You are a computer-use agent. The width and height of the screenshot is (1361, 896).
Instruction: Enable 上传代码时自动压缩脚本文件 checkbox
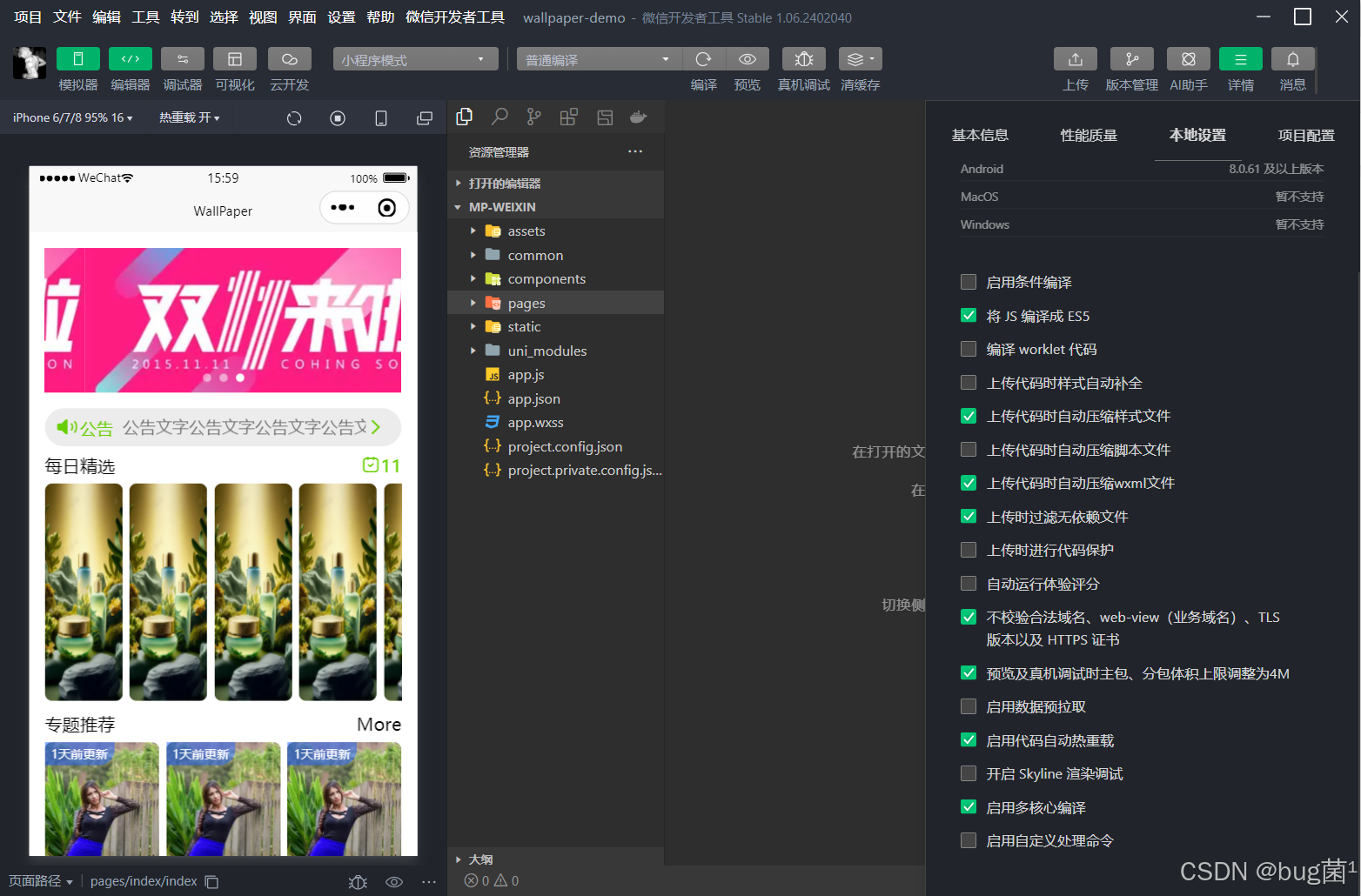(969, 450)
